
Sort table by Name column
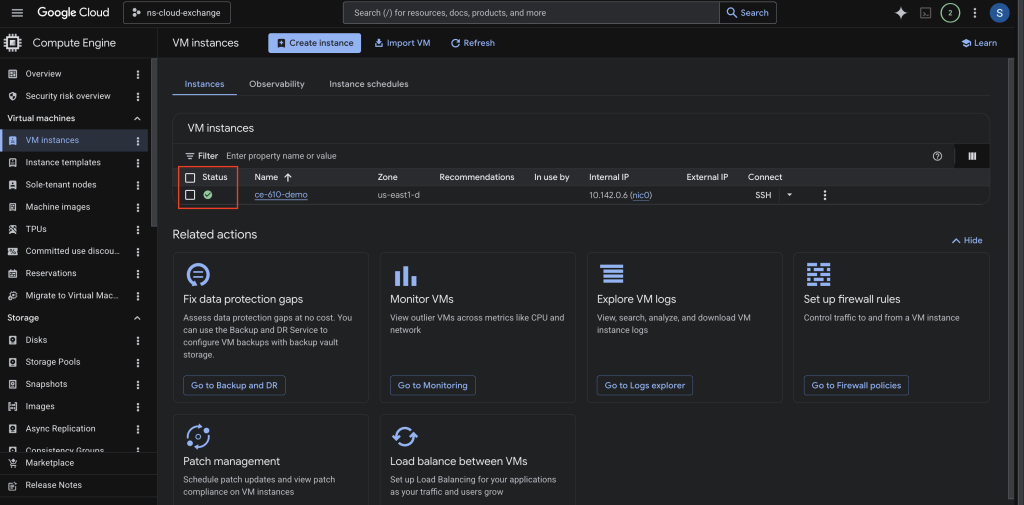(x=273, y=177)
